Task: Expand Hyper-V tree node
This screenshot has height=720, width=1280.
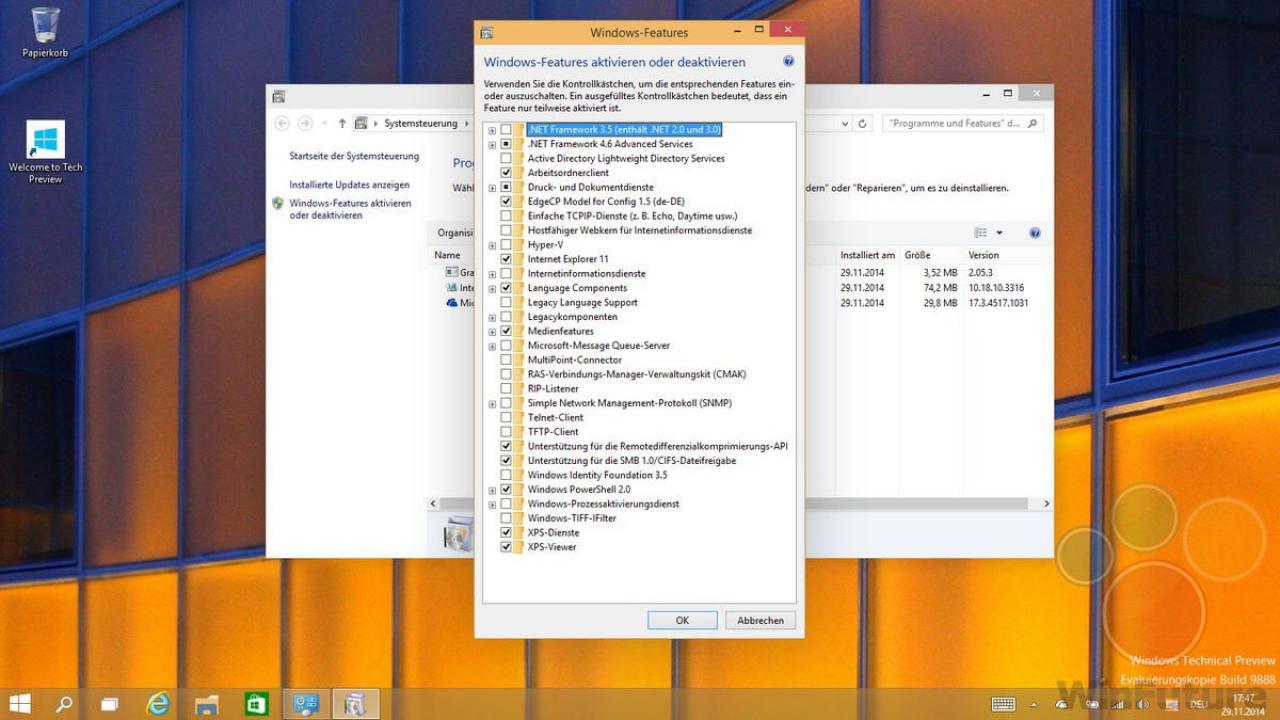Action: 492,245
